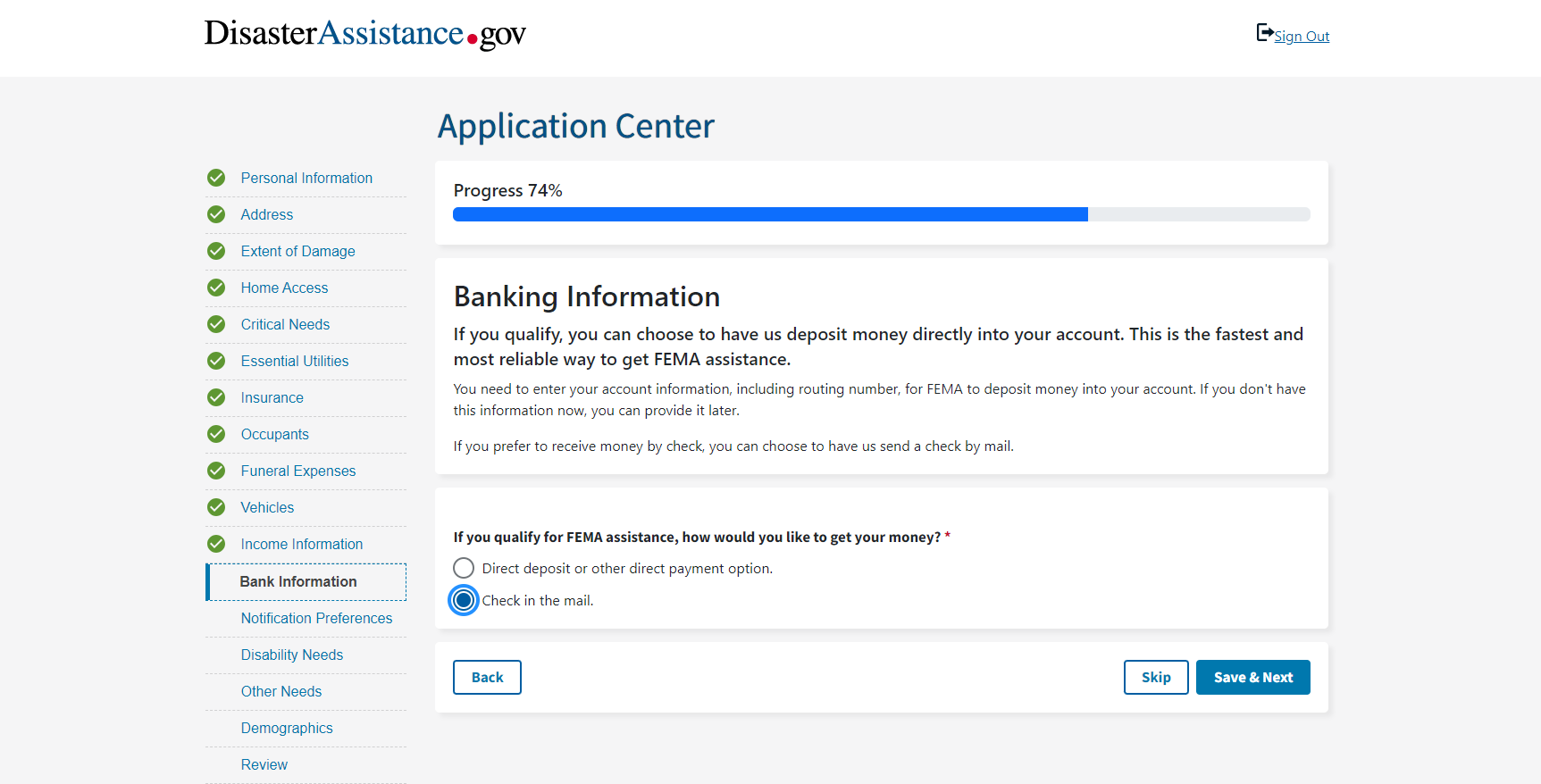Go to the Disability Needs section

(291, 655)
